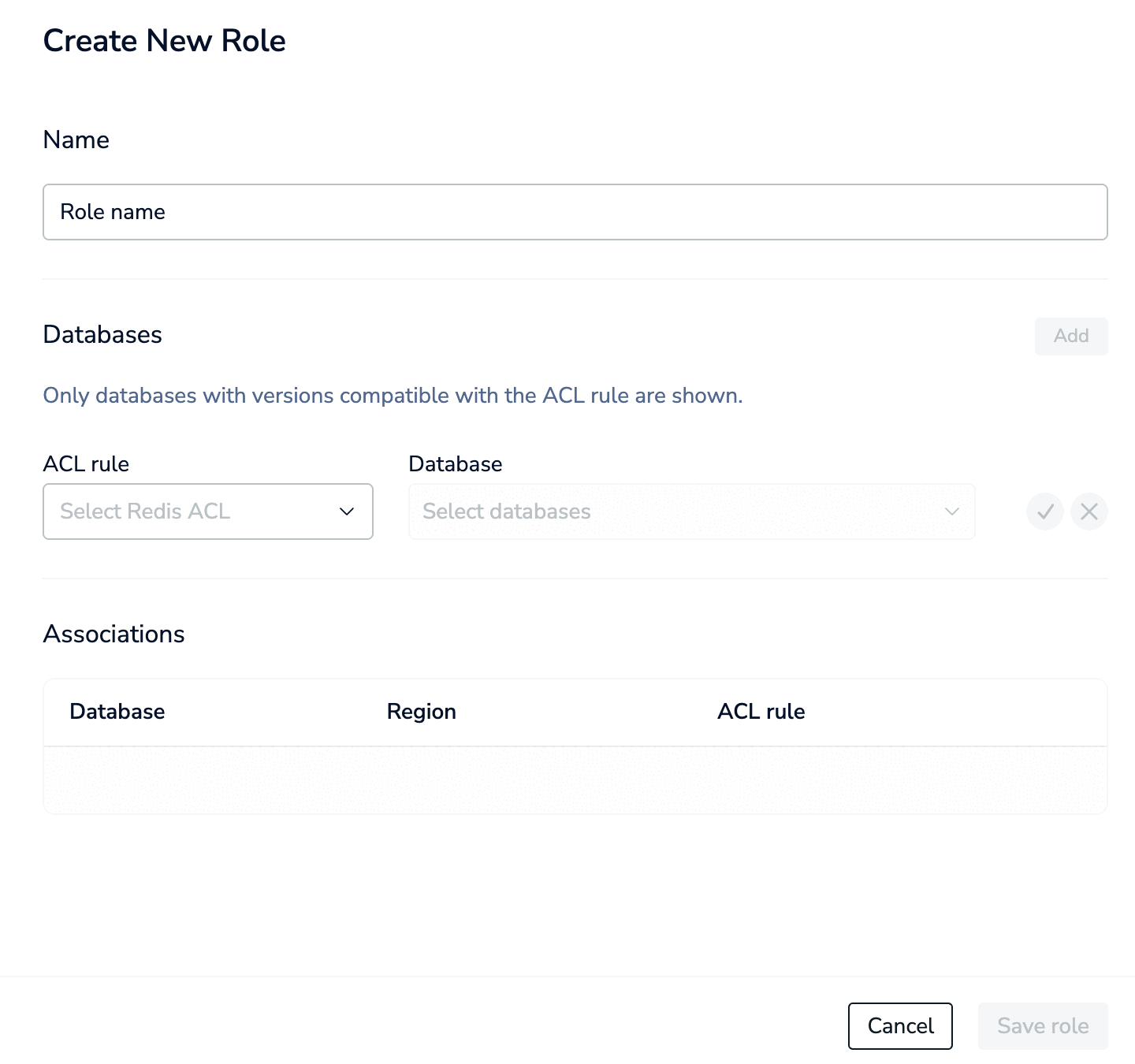The width and height of the screenshot is (1135, 1064).
Task: Click the Cancel button
Action: (x=900, y=1025)
